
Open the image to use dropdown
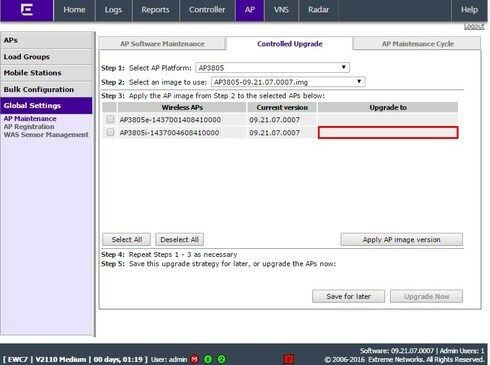[288, 82]
